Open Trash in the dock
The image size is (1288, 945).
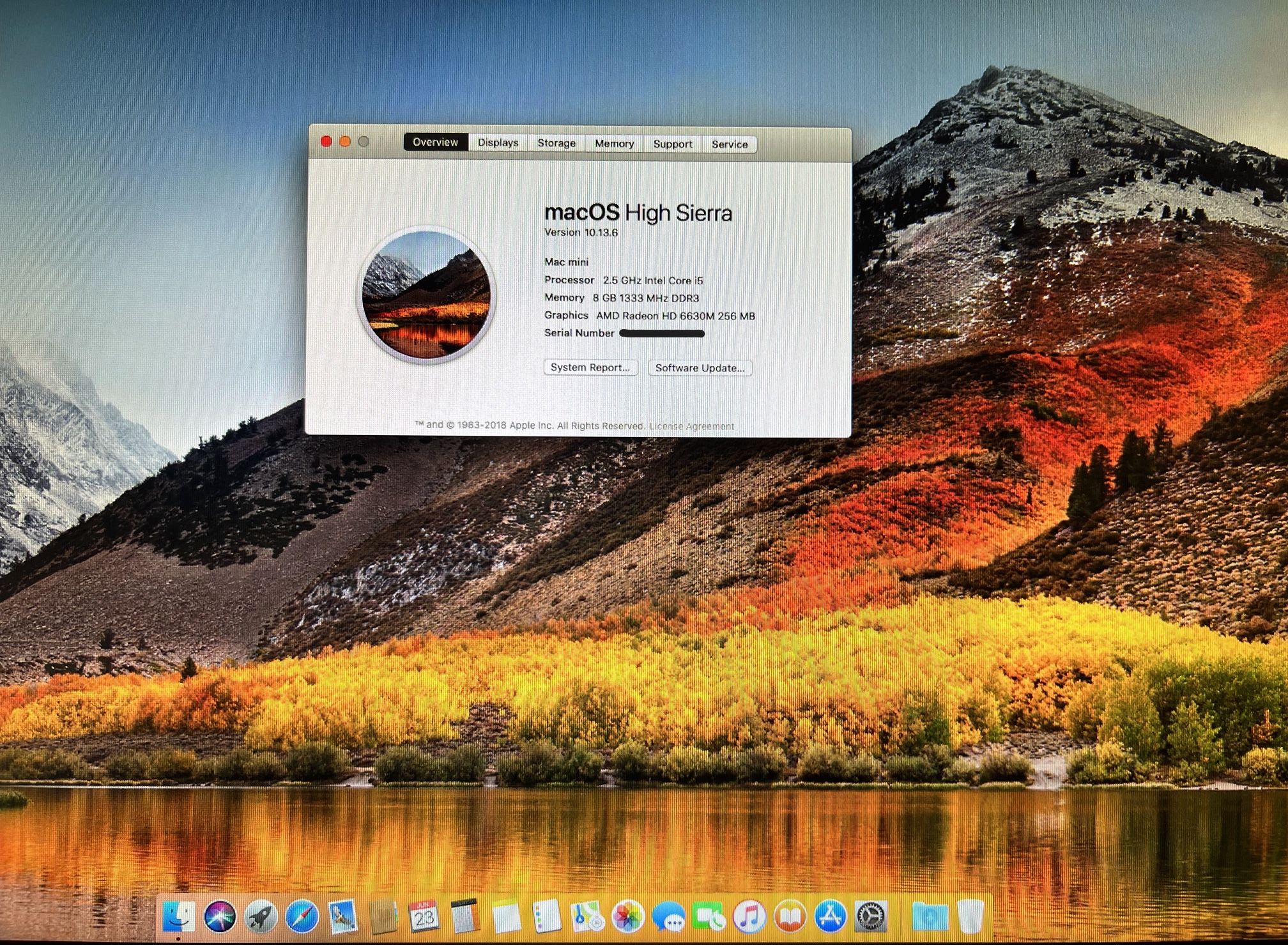pyautogui.click(x=970, y=917)
